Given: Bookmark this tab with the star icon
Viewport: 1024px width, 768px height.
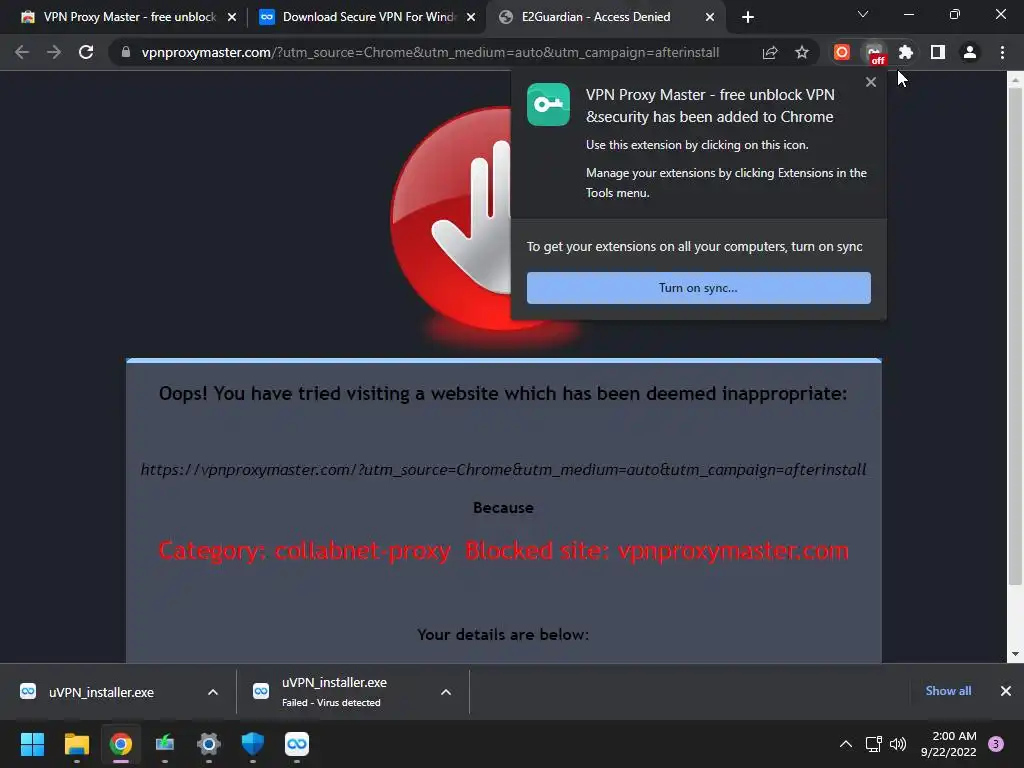Looking at the screenshot, I should pyautogui.click(x=802, y=52).
